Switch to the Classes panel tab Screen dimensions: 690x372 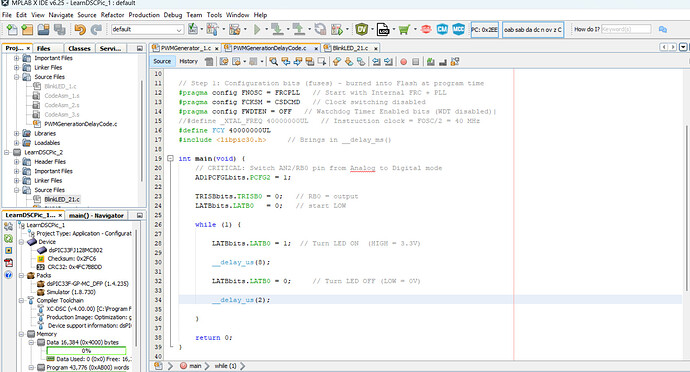[80, 48]
